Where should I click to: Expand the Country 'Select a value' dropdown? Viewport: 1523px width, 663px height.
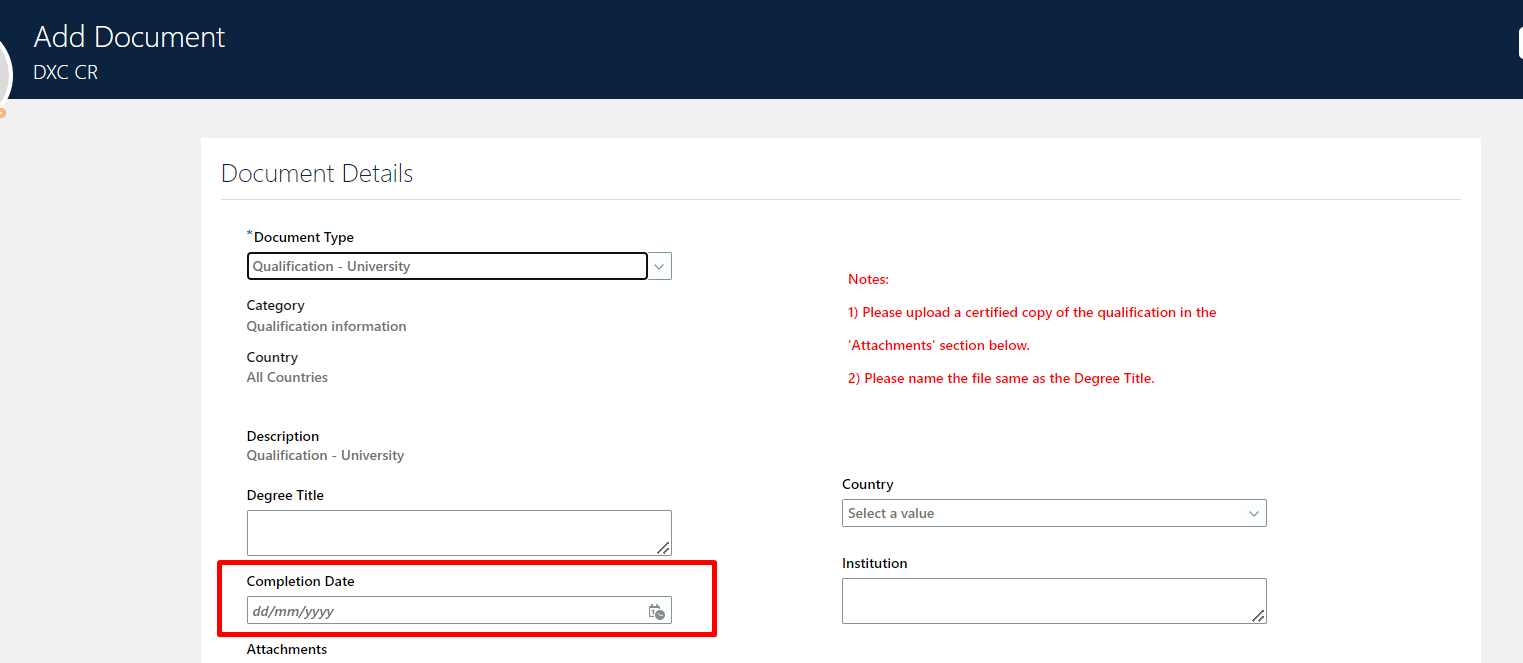(1054, 513)
